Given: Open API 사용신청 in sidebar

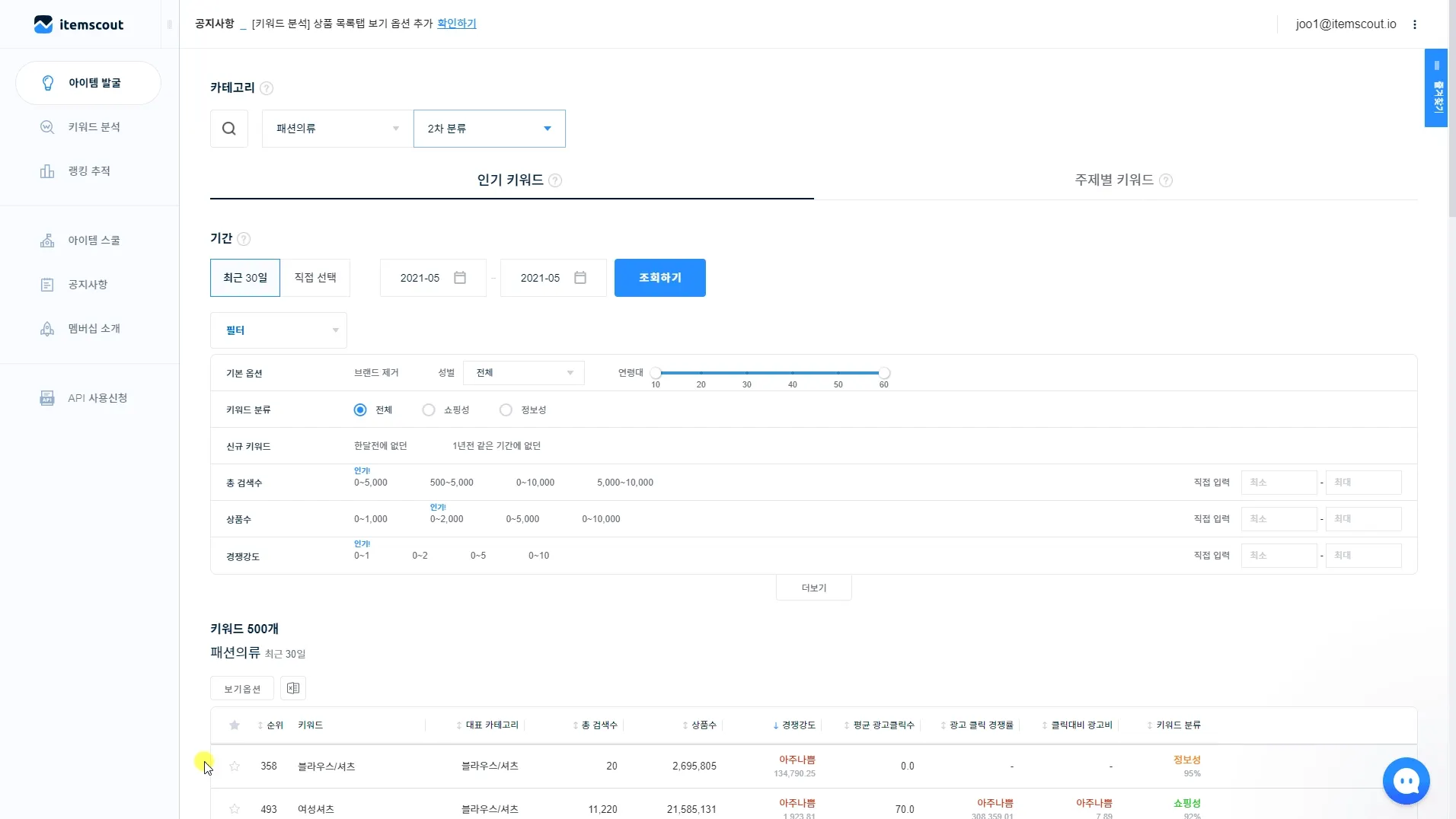Looking at the screenshot, I should pos(97,398).
